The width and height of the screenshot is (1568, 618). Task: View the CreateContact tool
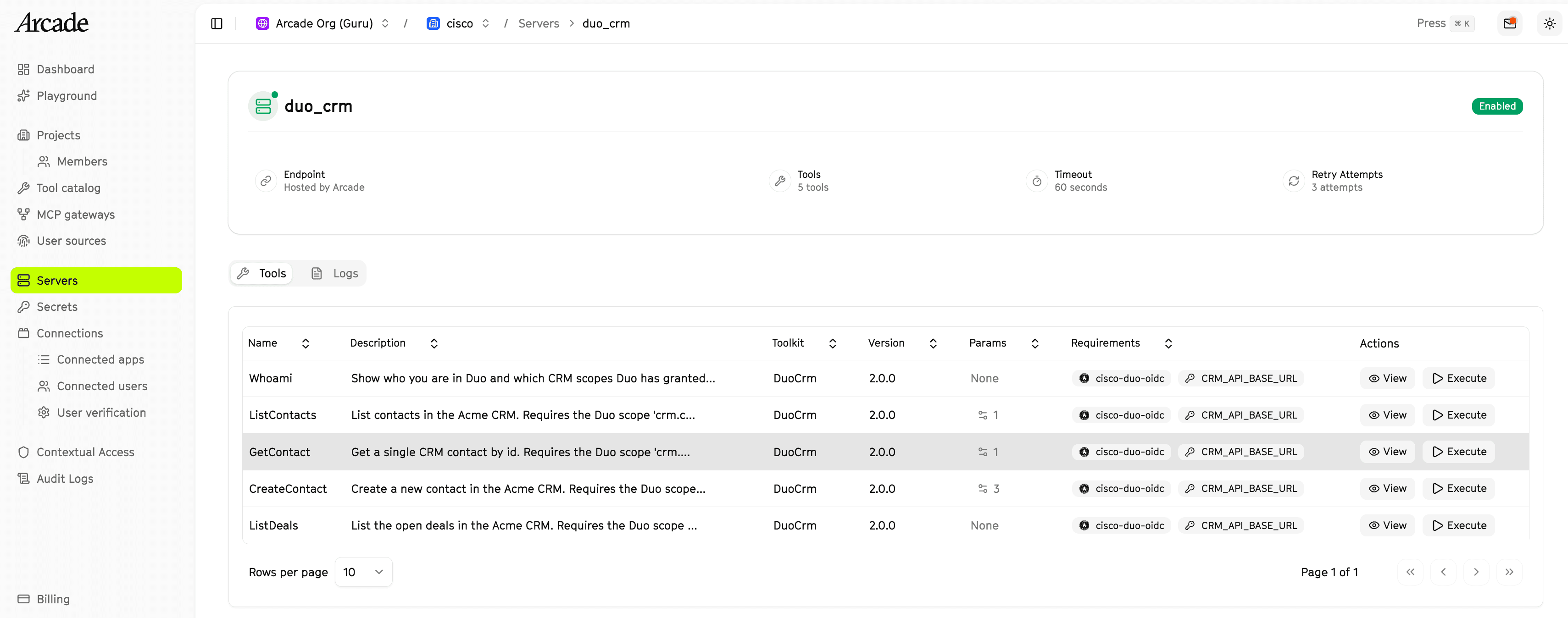click(1387, 488)
